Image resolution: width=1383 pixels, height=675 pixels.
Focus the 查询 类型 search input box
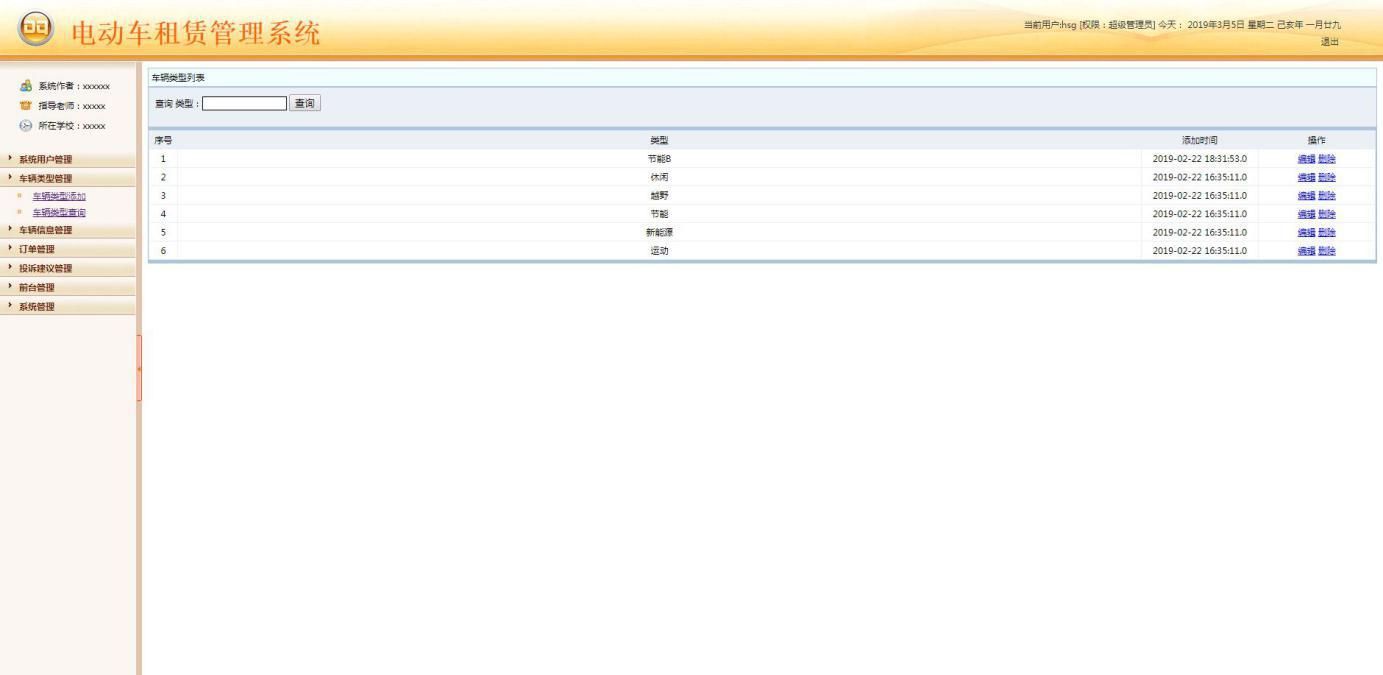(x=244, y=103)
